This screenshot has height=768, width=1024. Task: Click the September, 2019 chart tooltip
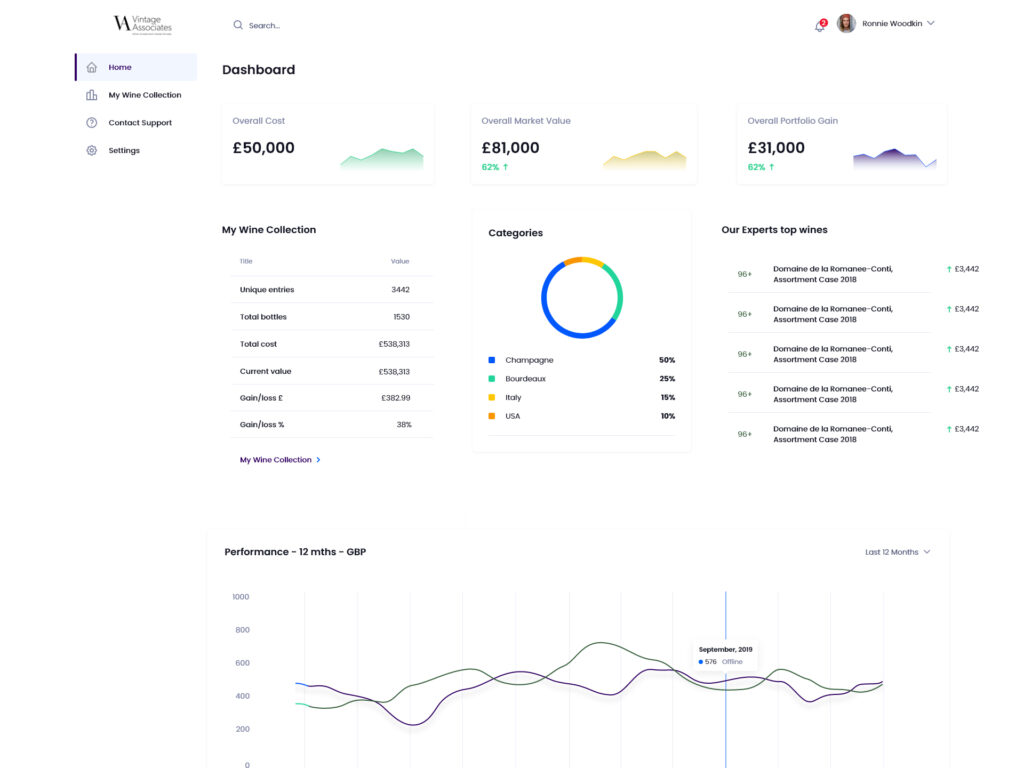point(726,656)
